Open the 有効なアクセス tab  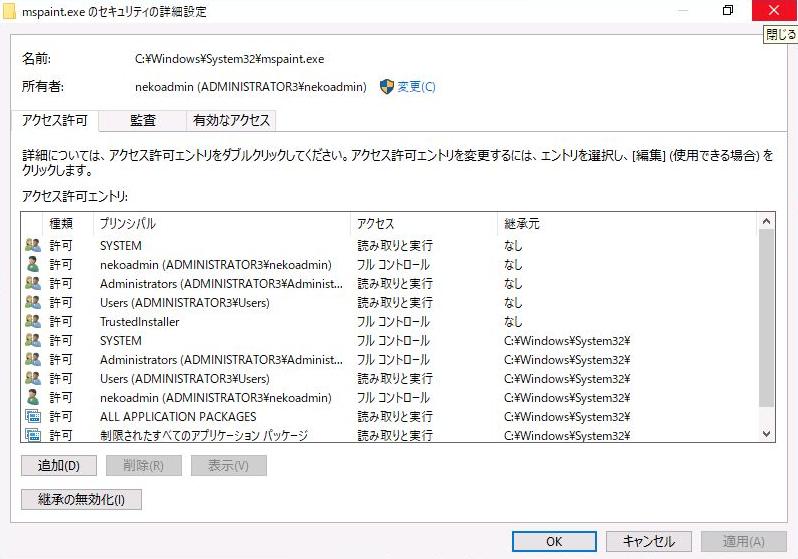tap(231, 121)
